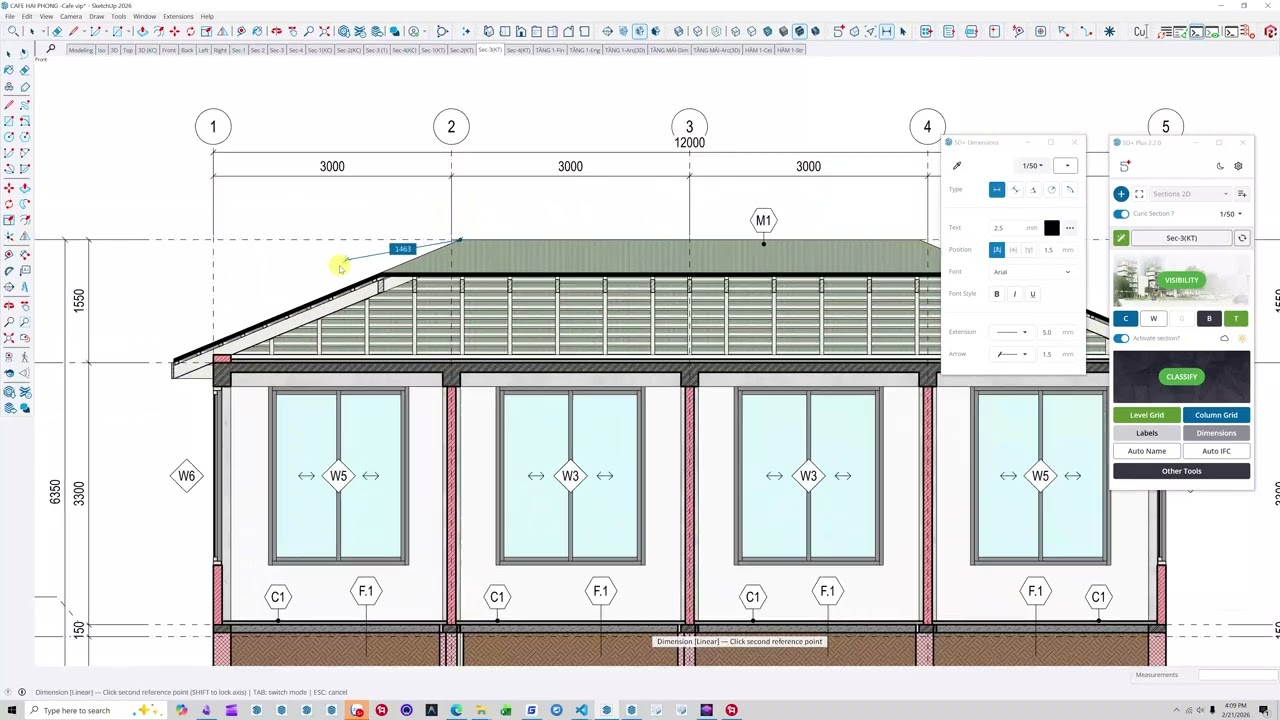Toggle the Curic Section switch
The image size is (1280, 720).
point(1121,214)
